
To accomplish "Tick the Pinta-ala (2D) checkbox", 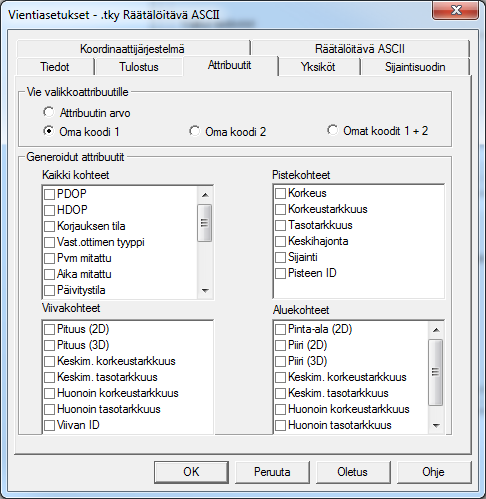I will pos(280,329).
